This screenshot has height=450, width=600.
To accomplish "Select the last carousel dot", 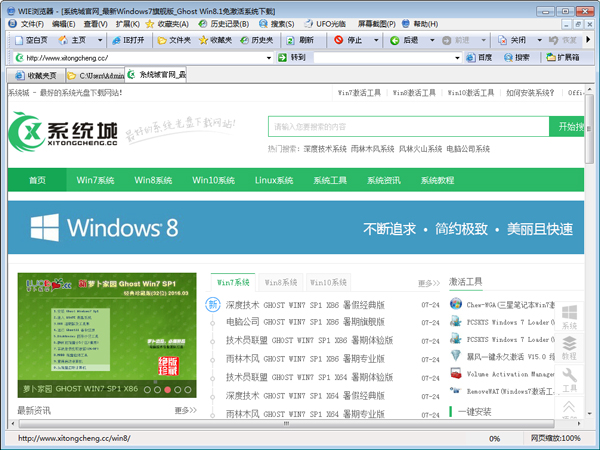I will click(188, 390).
